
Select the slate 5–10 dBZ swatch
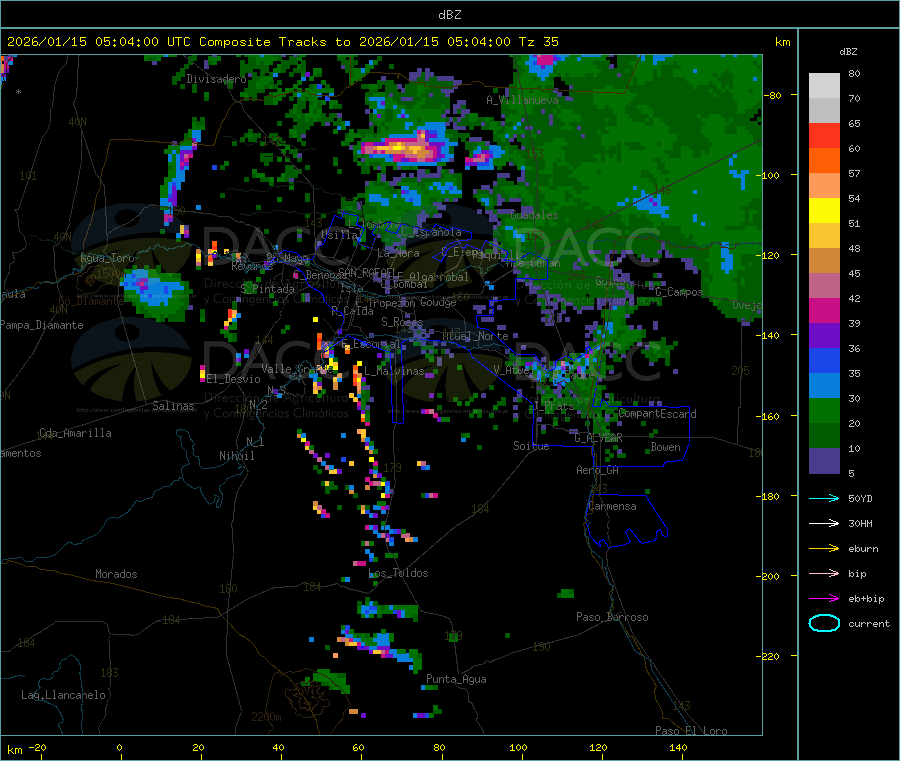[x=824, y=461]
